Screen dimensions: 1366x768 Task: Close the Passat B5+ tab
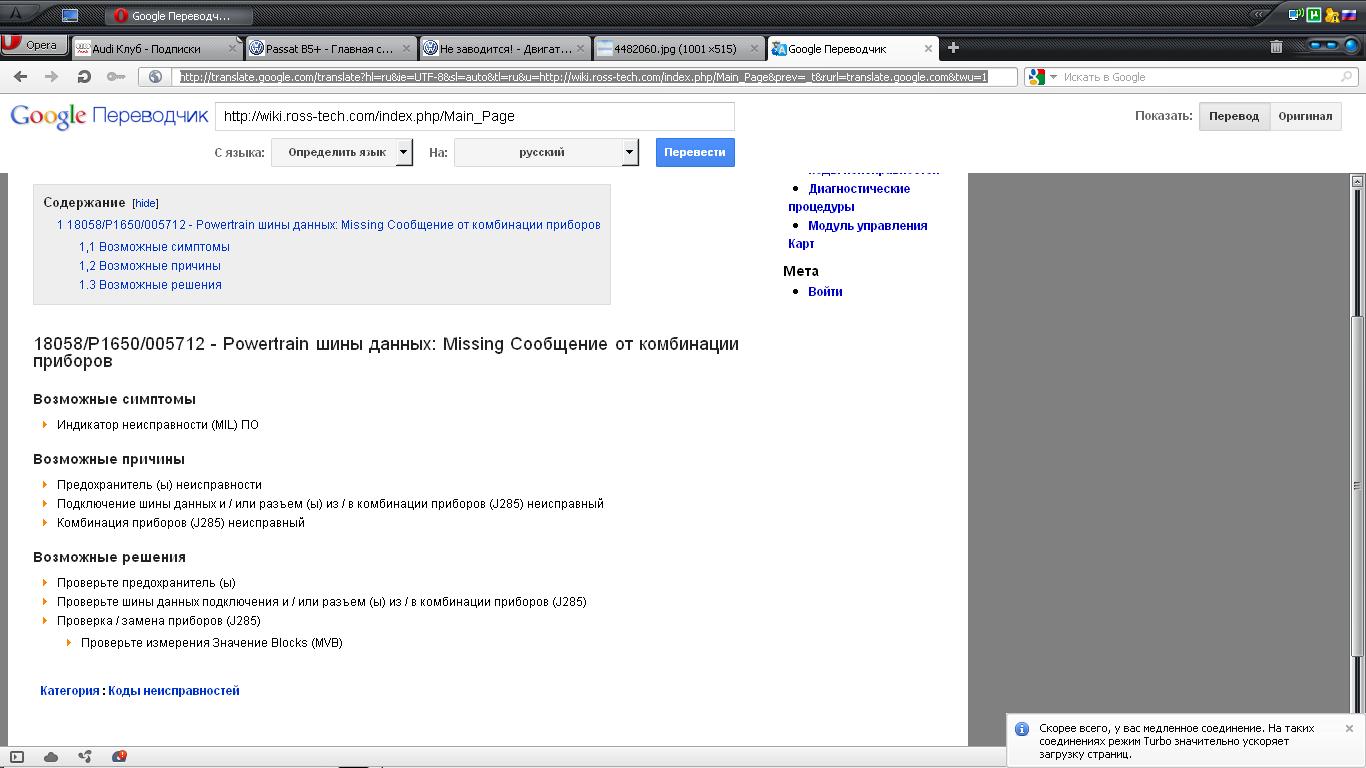[x=407, y=48]
